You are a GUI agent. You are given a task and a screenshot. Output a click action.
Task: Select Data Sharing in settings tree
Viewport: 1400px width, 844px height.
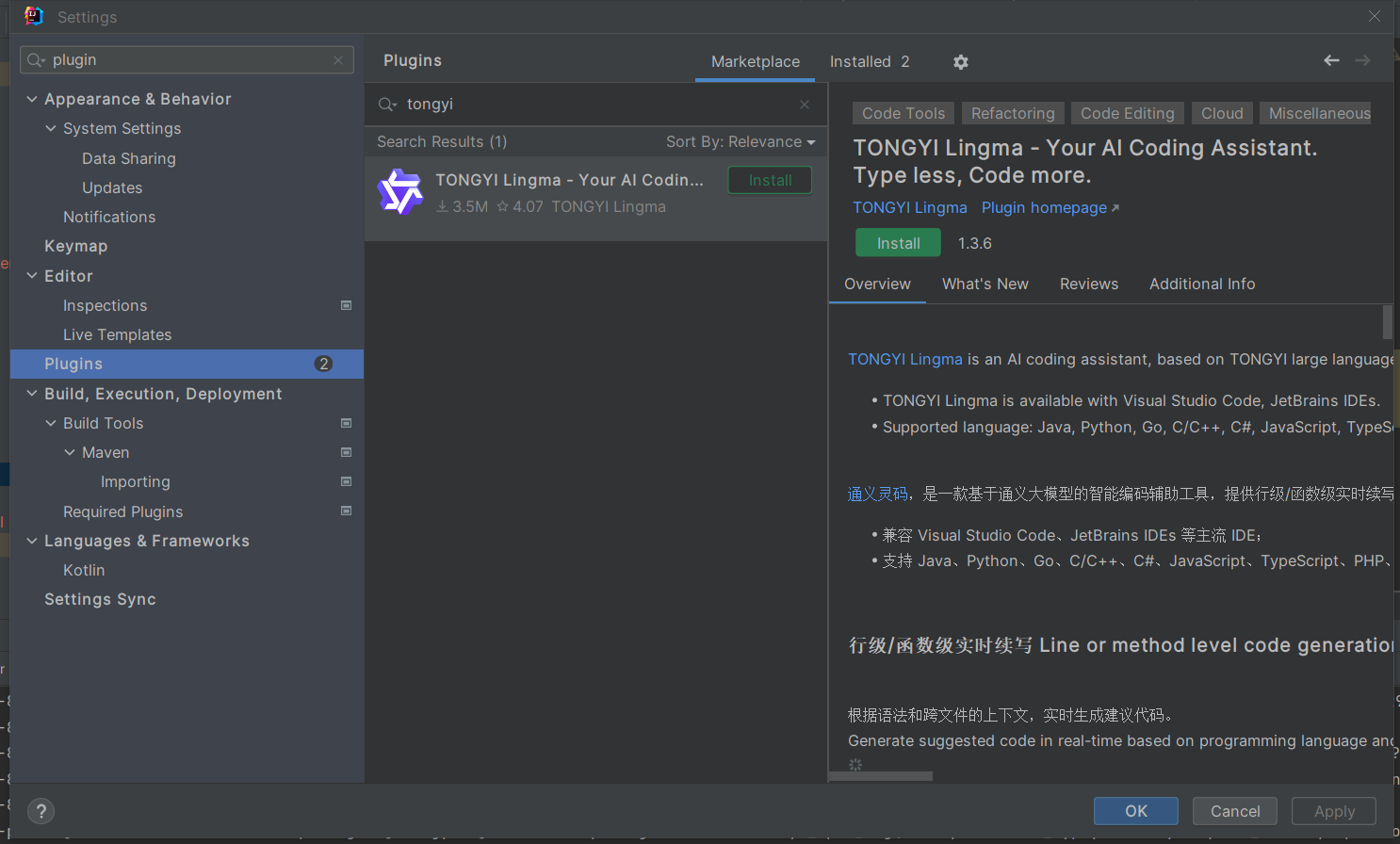click(129, 158)
